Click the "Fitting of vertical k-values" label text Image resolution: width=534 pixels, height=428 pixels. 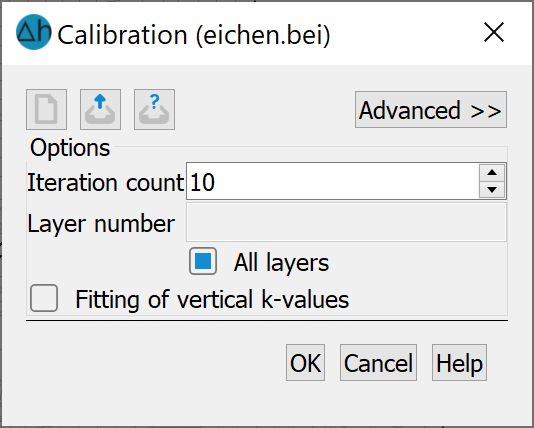click(212, 299)
